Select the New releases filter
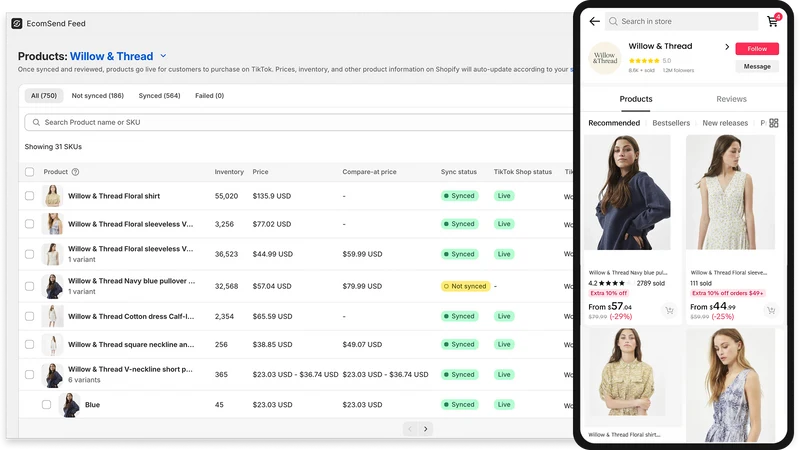Viewport: 800px width, 450px height. [725, 123]
